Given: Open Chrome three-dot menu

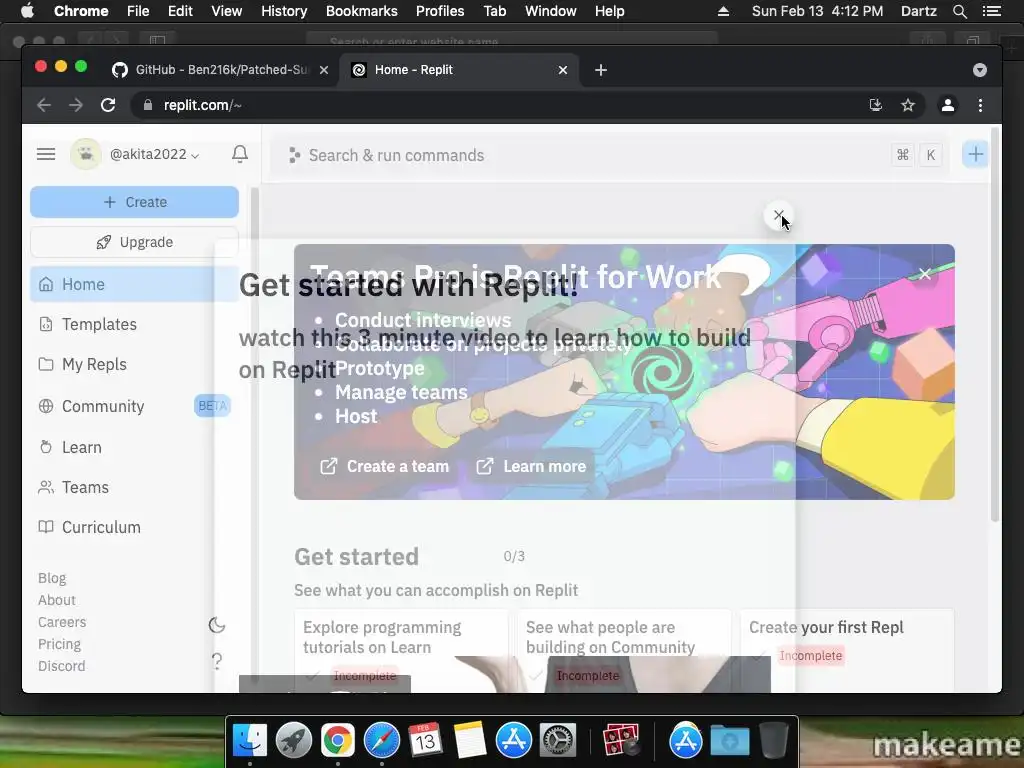Looking at the screenshot, I should 980,105.
